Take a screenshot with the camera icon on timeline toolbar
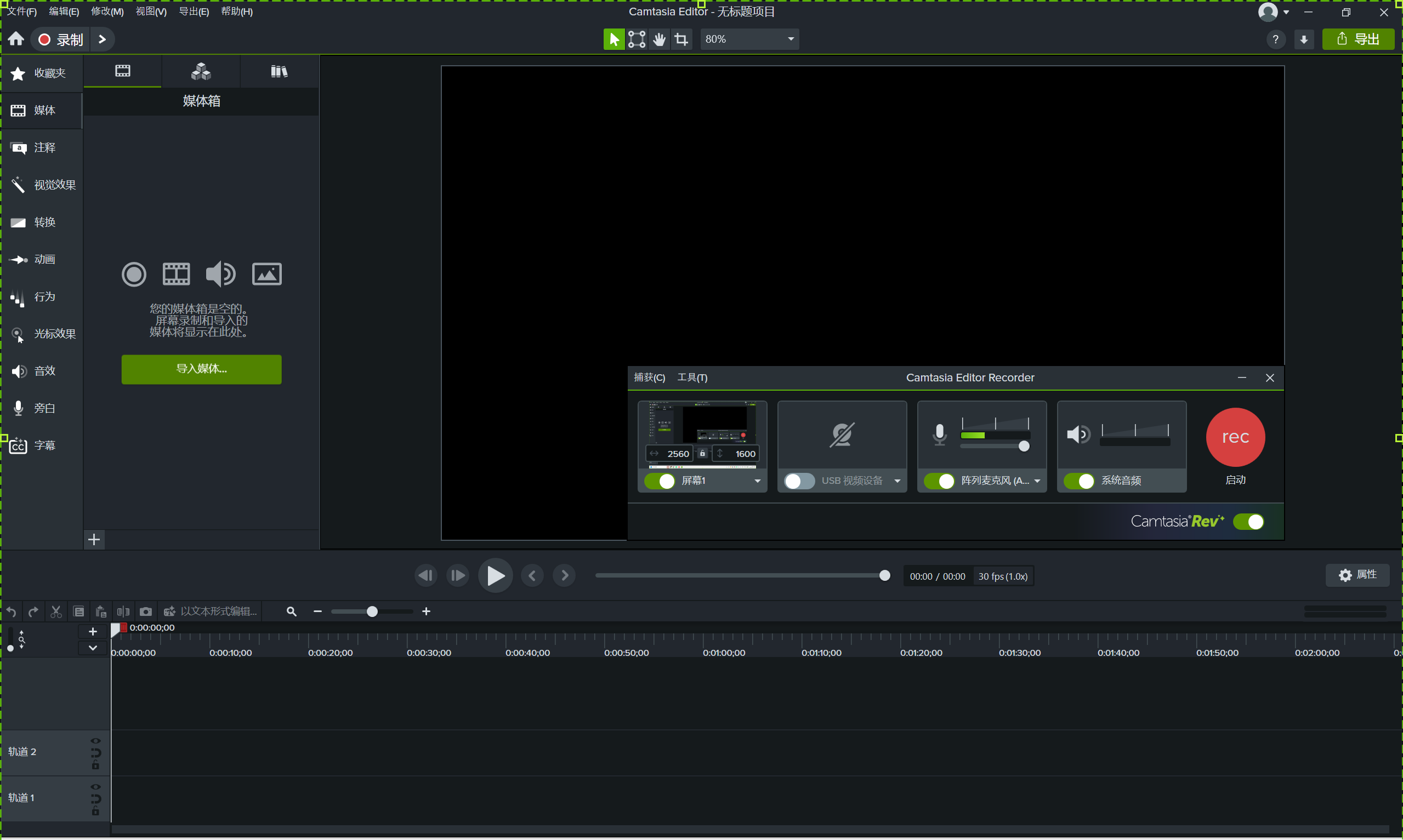 tap(145, 612)
